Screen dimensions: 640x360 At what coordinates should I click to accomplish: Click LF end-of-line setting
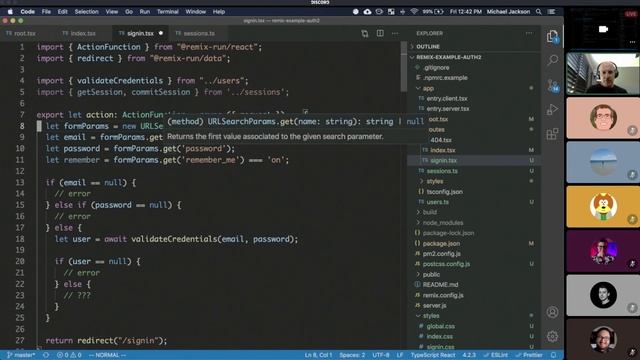(x=400, y=355)
